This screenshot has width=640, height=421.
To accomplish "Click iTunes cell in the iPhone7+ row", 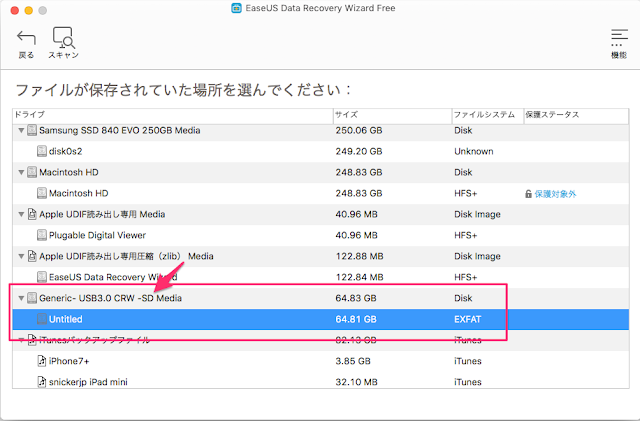I will coord(468,361).
